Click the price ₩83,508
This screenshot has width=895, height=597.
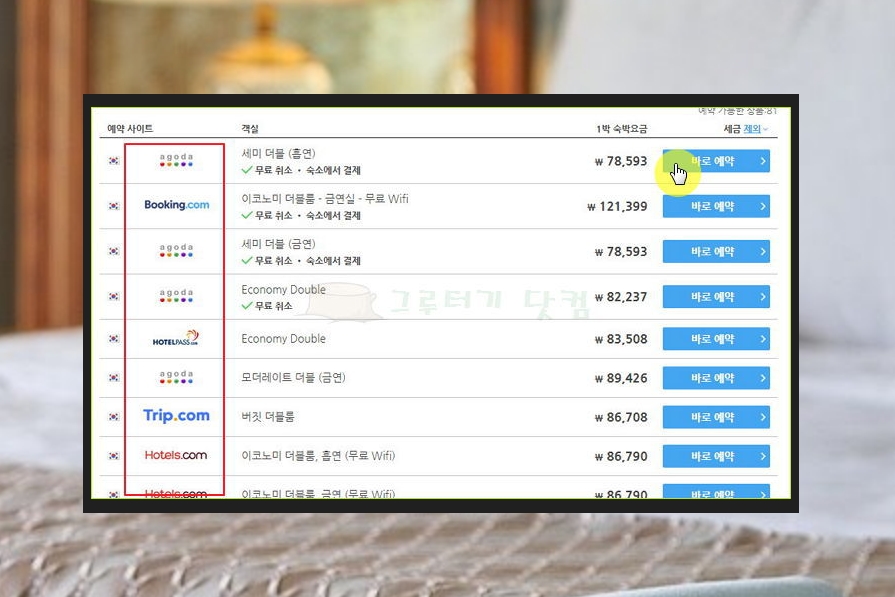(621, 339)
